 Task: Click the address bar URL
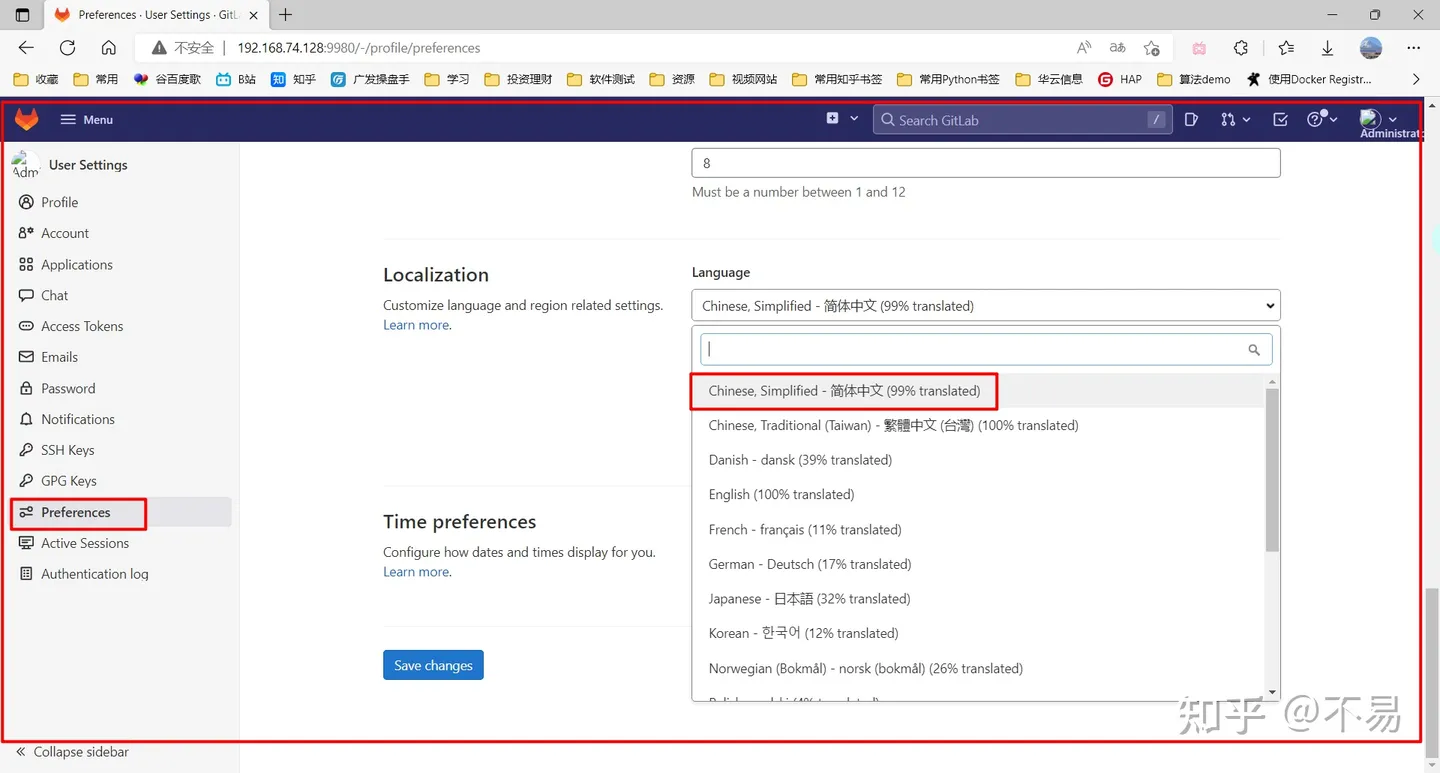[x=358, y=48]
